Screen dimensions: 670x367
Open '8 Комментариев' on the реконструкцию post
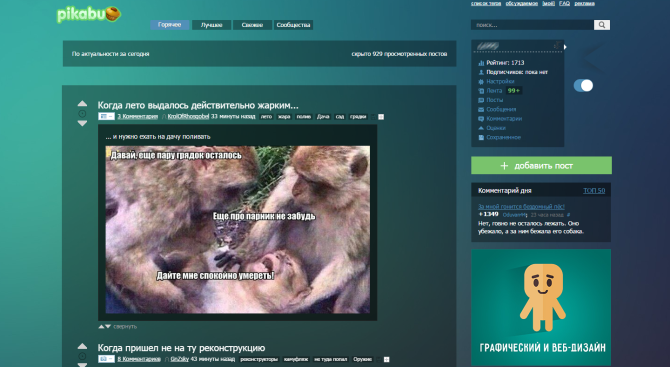tap(139, 359)
